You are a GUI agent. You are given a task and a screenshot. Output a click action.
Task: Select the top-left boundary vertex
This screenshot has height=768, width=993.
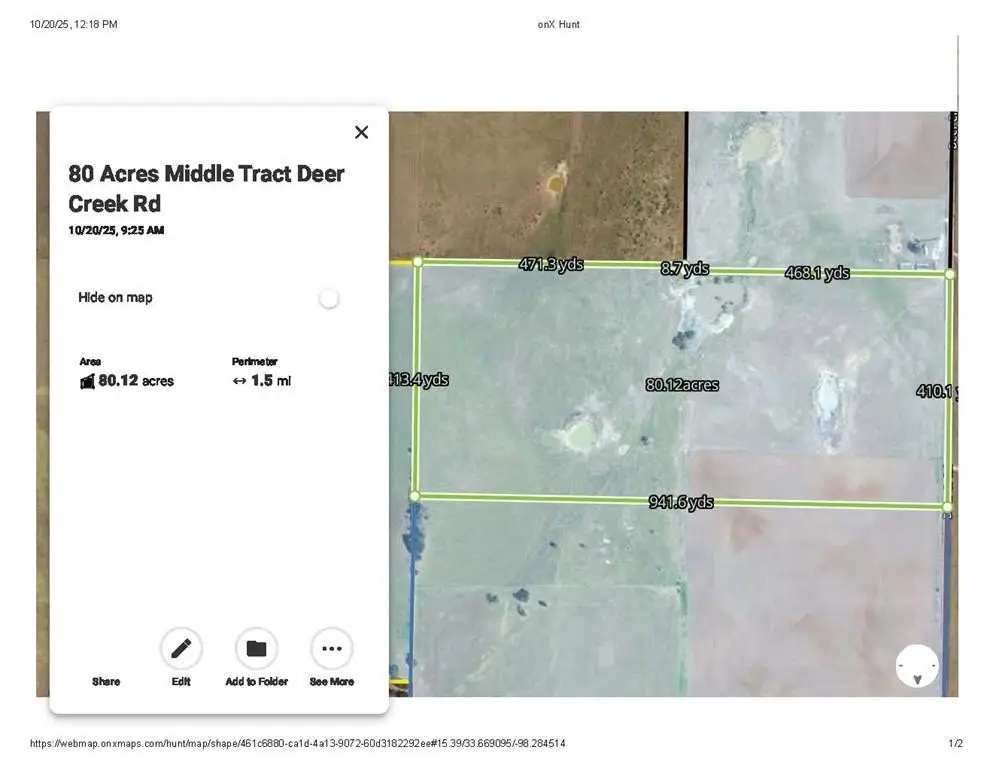point(418,262)
